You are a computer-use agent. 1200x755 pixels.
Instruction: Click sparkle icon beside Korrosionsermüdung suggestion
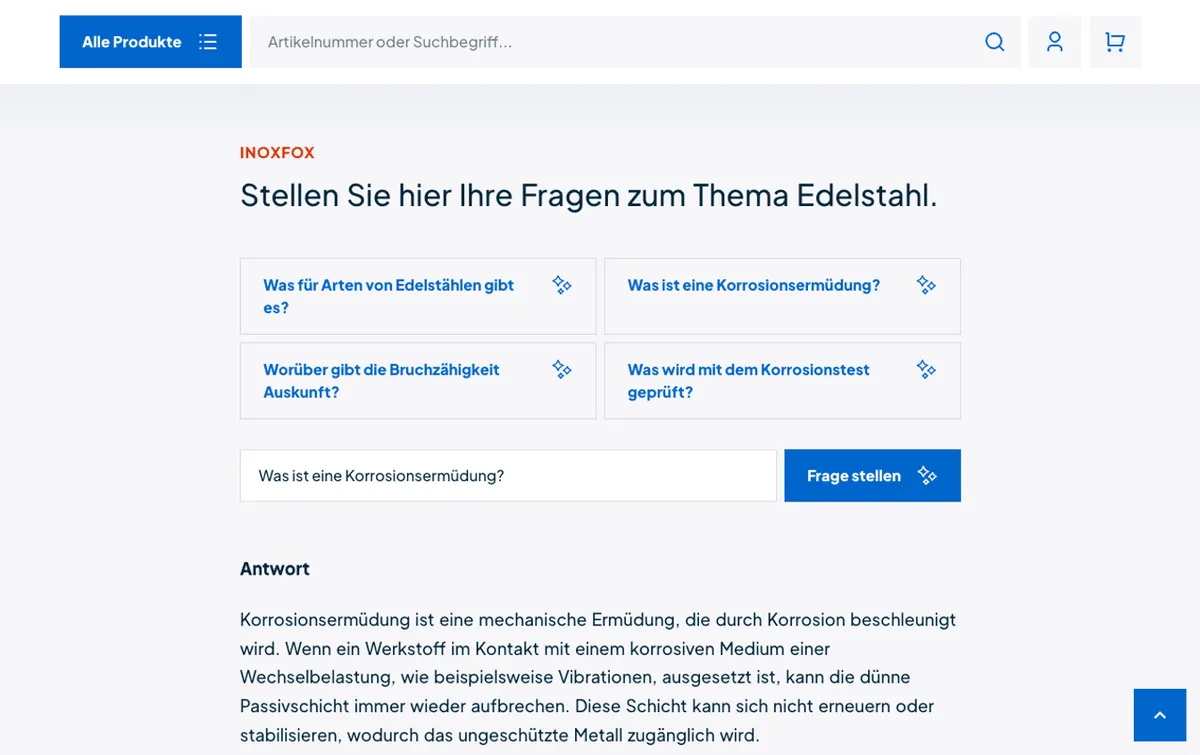[926, 285]
